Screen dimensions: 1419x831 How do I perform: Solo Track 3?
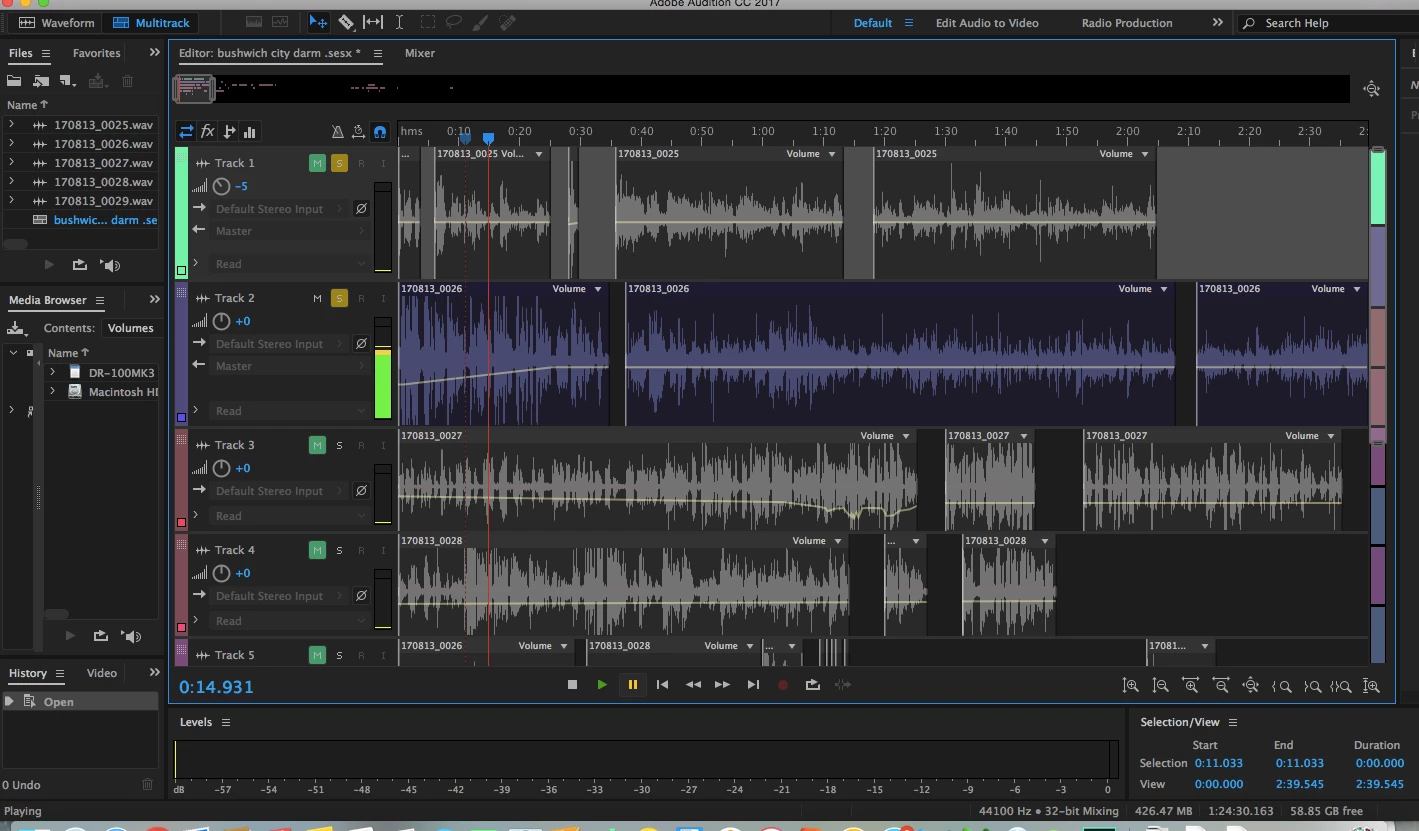339,445
